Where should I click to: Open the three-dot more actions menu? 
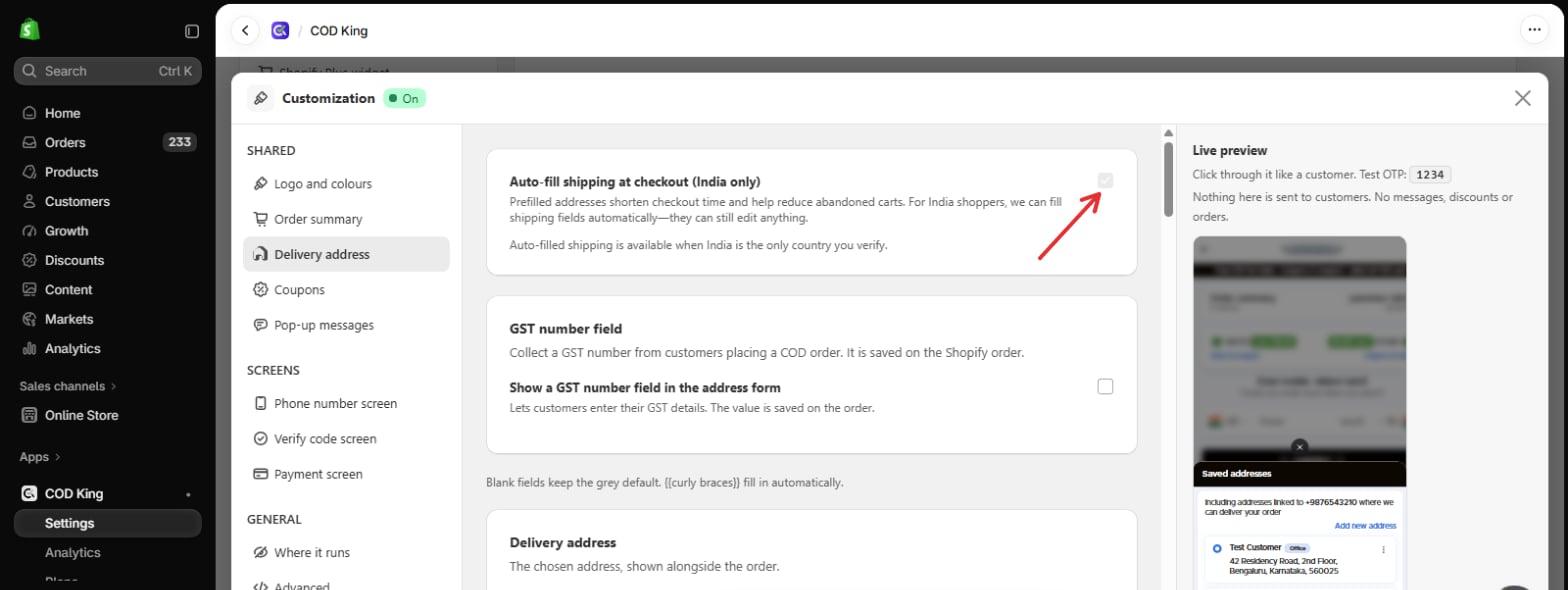click(1534, 30)
